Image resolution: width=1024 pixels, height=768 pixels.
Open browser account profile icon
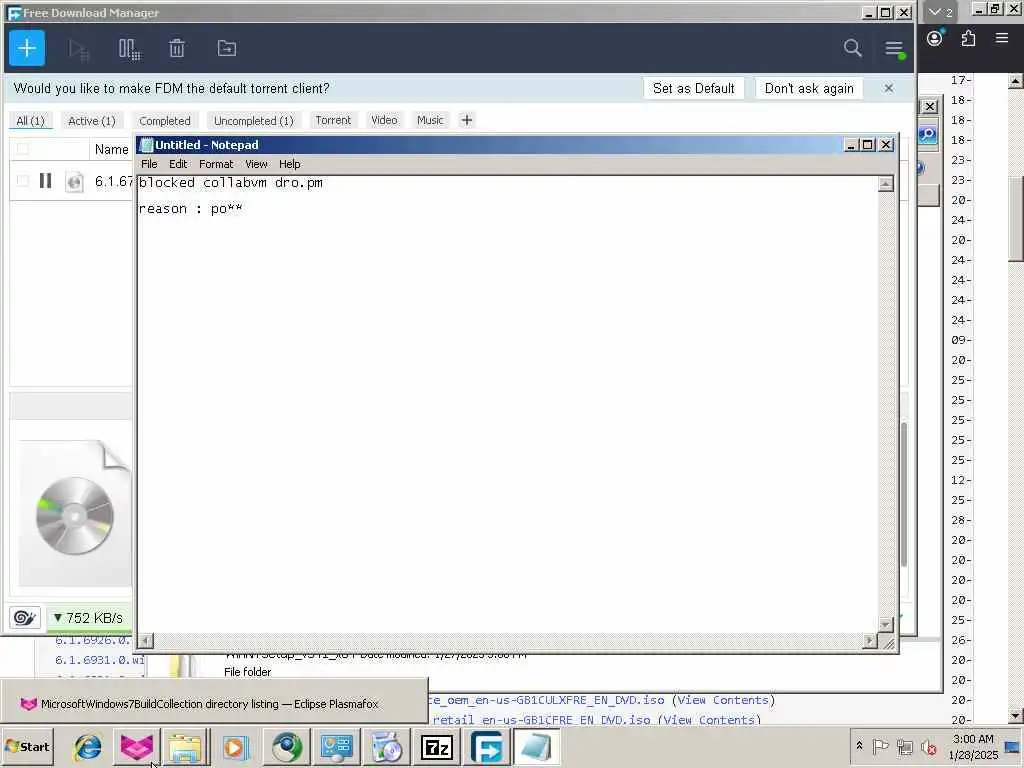(935, 39)
